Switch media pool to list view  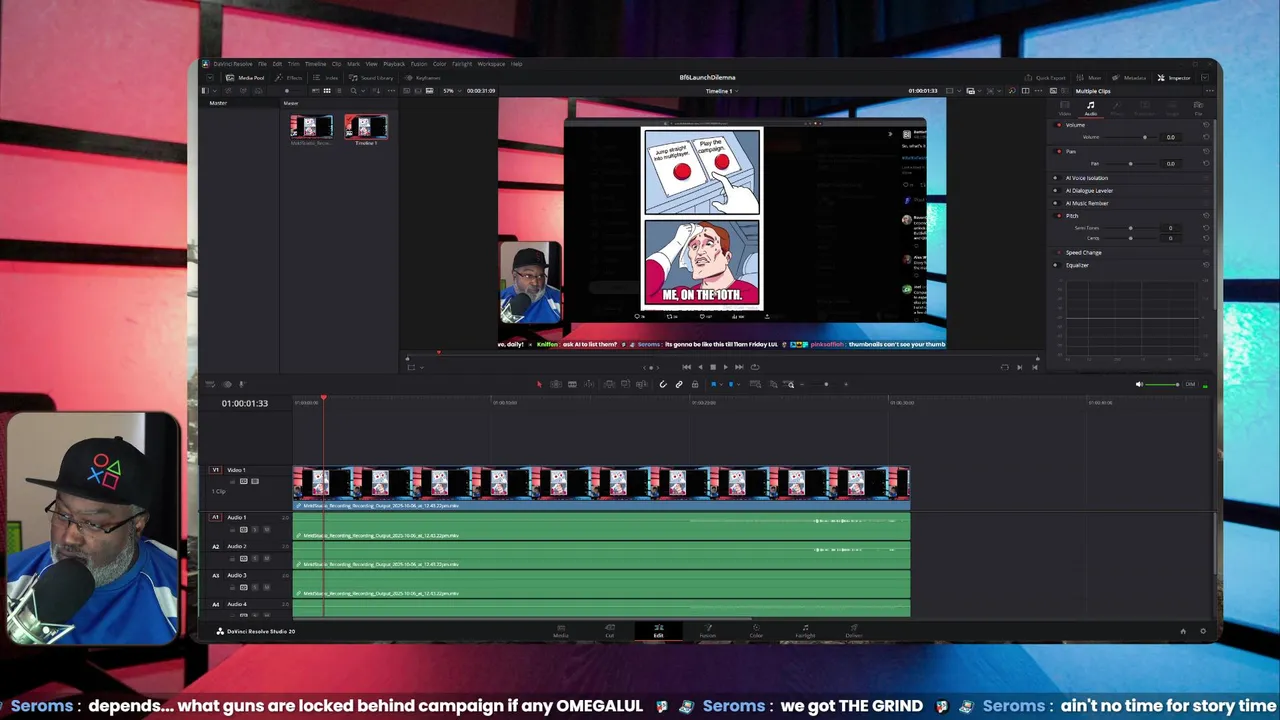(x=339, y=91)
